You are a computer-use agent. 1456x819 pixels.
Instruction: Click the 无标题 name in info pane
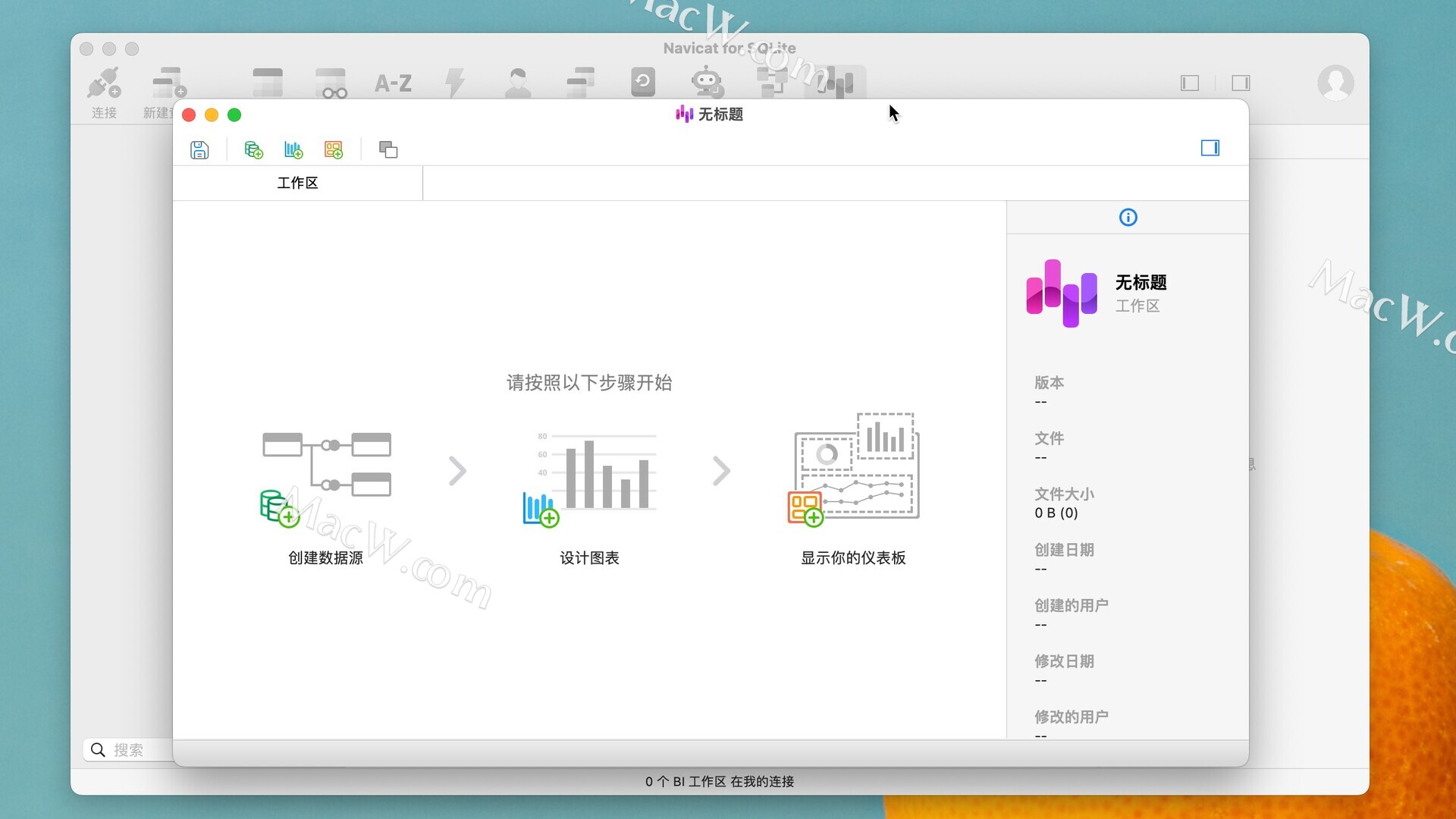[1141, 283]
